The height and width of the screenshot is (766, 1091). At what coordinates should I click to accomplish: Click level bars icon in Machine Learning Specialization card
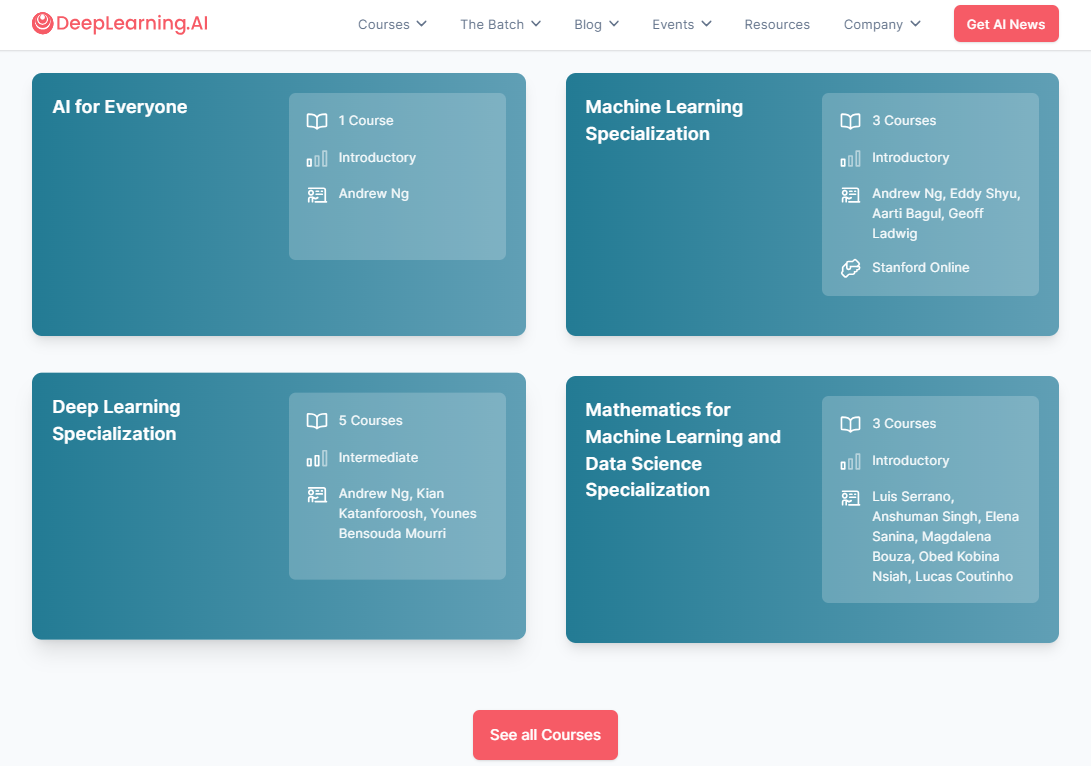850,158
